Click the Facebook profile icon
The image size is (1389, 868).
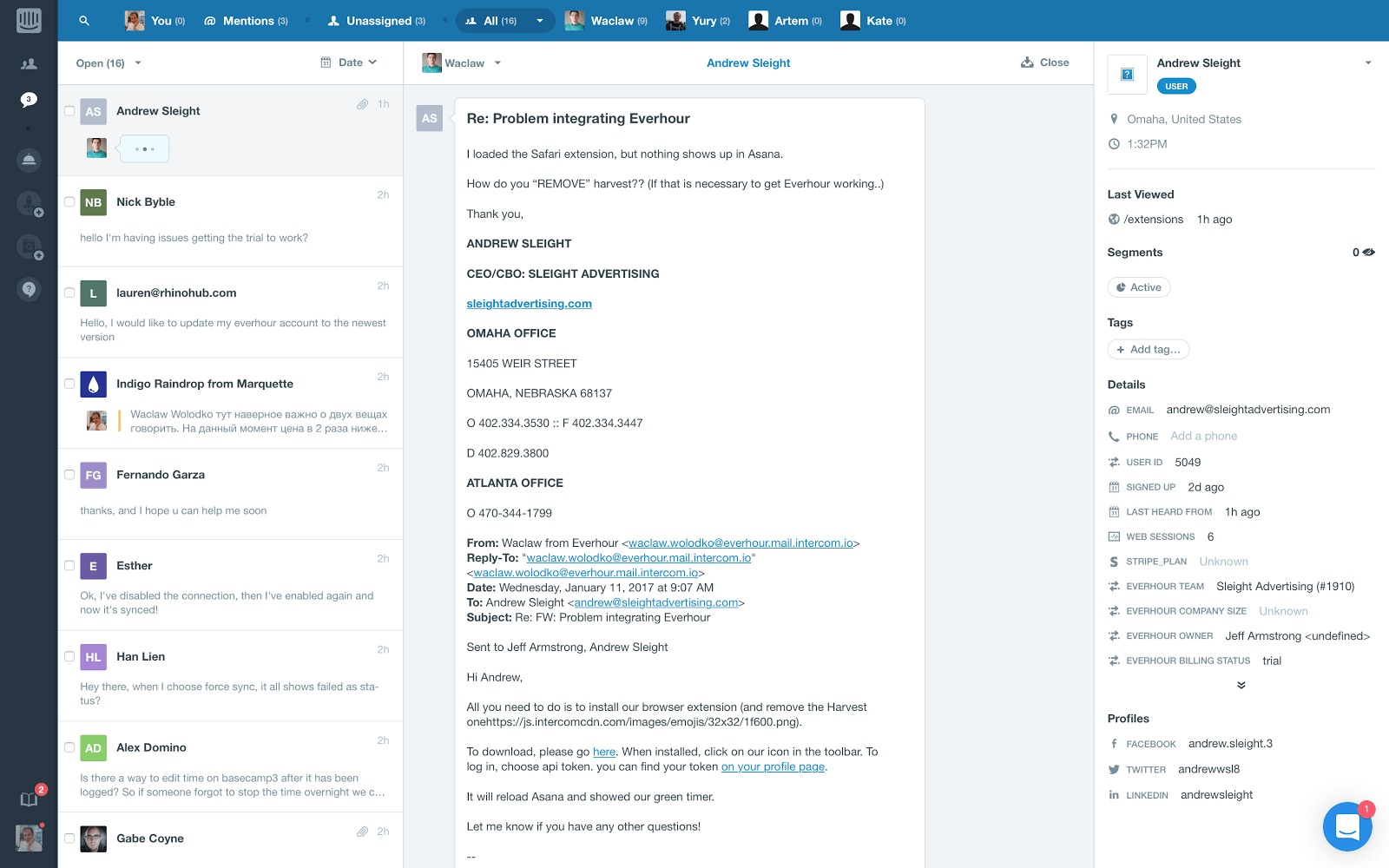pos(1114,744)
